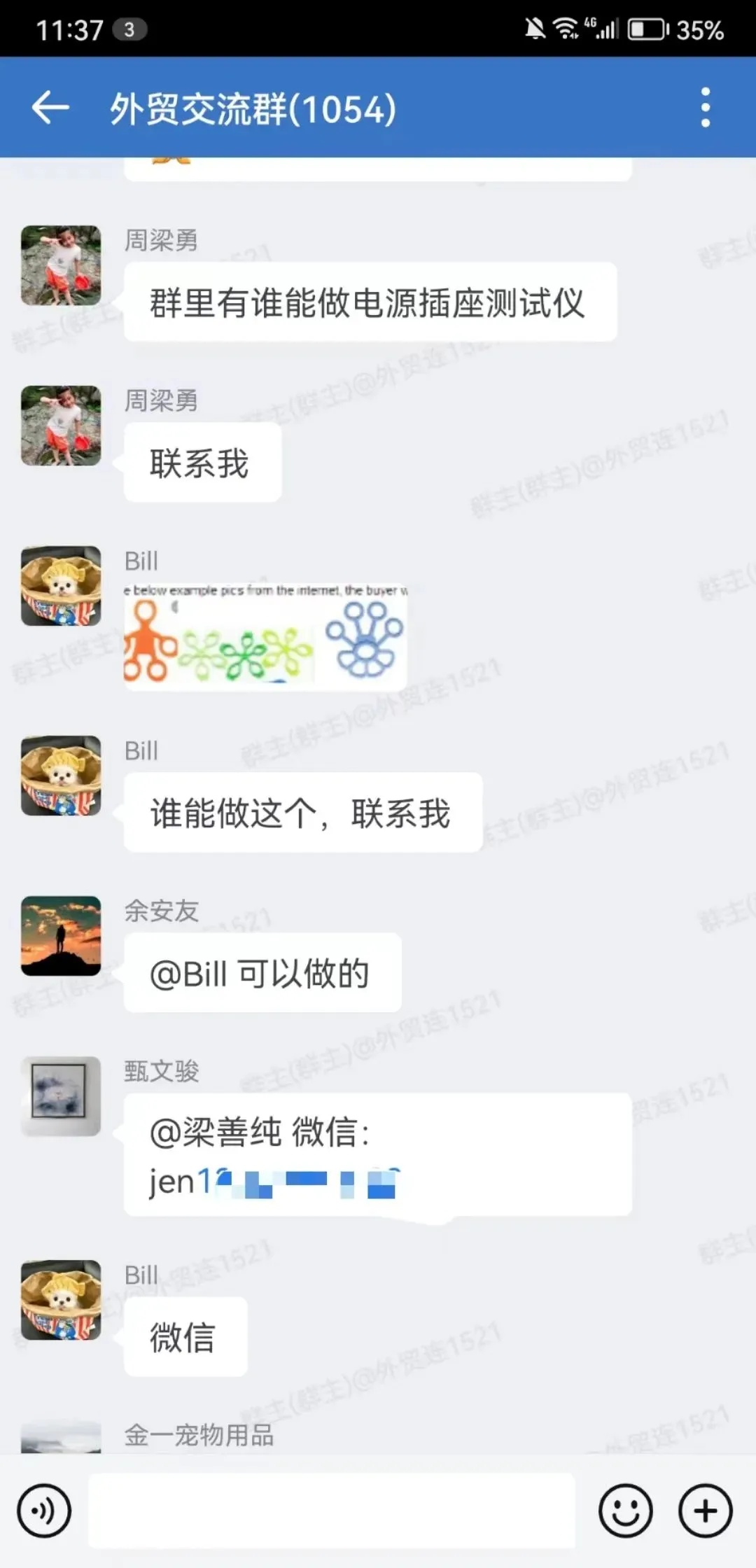
Task: Select the 谁能做这个，联系我 message
Action: tap(303, 813)
